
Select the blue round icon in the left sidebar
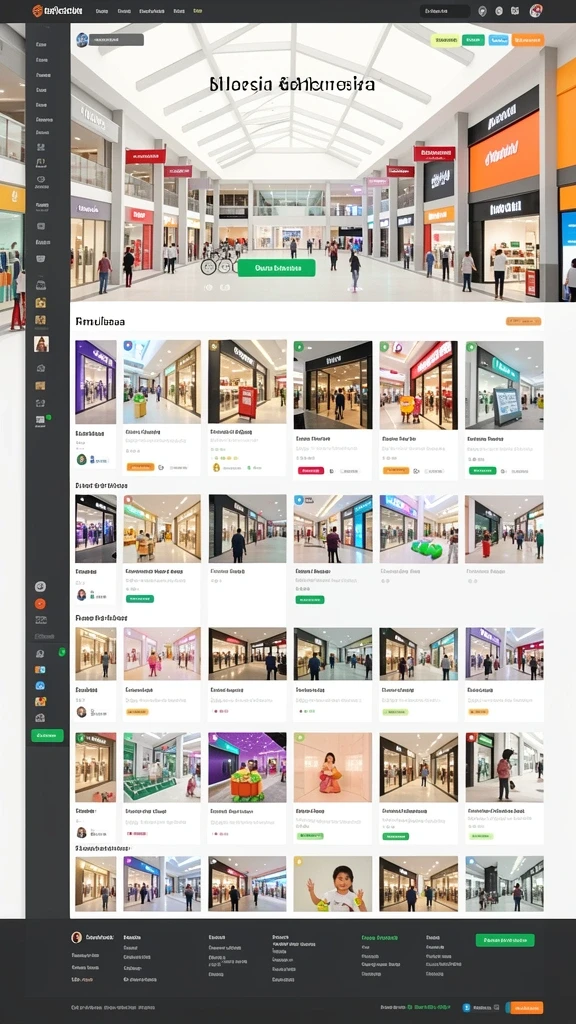pyautogui.click(x=40, y=686)
